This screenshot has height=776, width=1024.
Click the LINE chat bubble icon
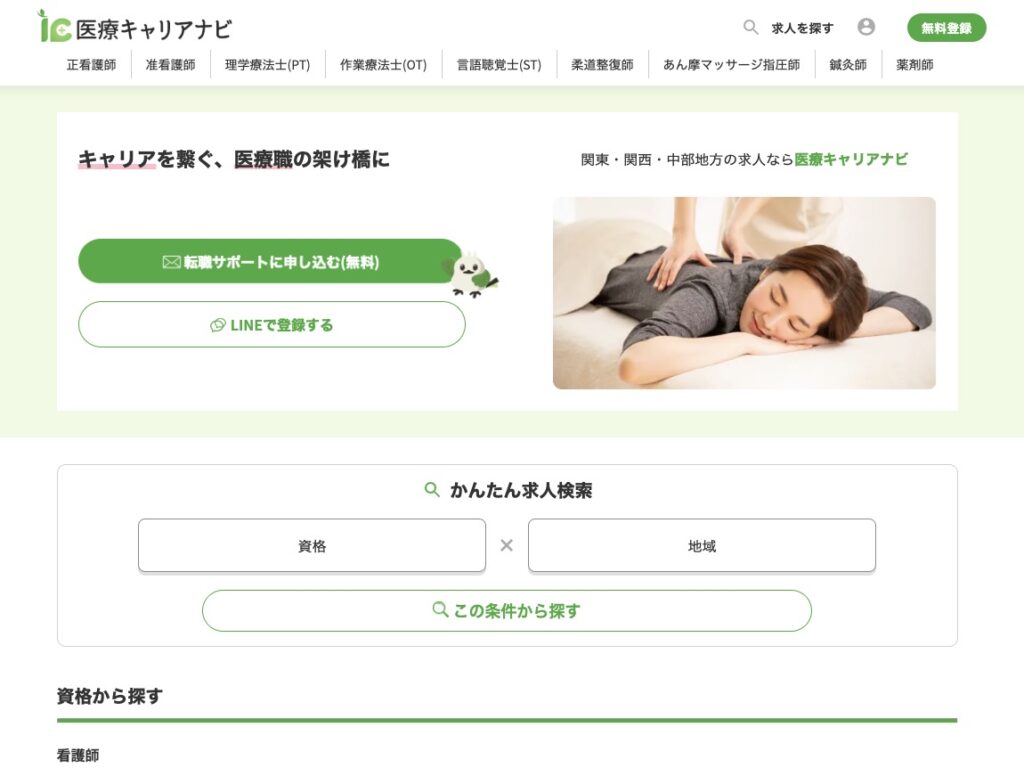coord(217,325)
